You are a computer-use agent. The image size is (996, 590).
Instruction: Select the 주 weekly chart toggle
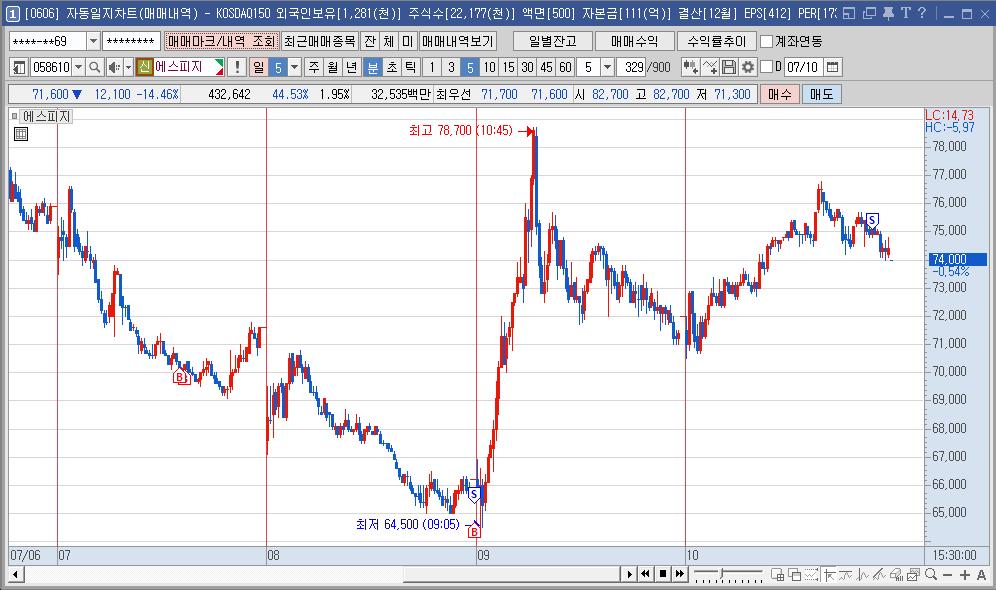[314, 67]
